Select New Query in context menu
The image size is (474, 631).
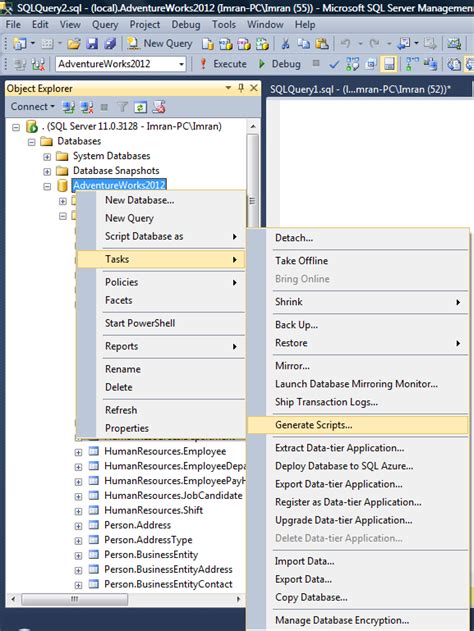click(x=161, y=218)
